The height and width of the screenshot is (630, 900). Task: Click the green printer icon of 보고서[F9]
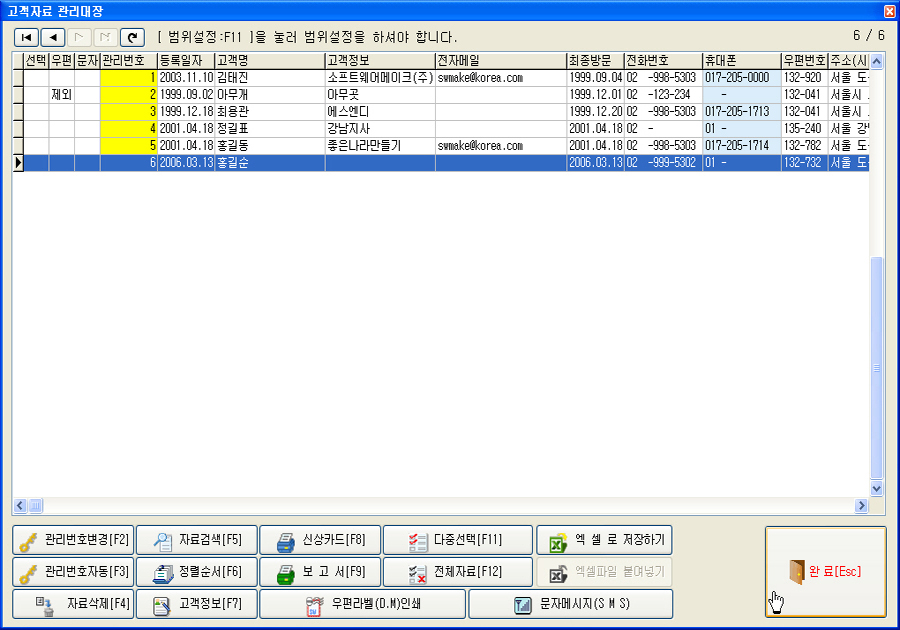coord(286,573)
